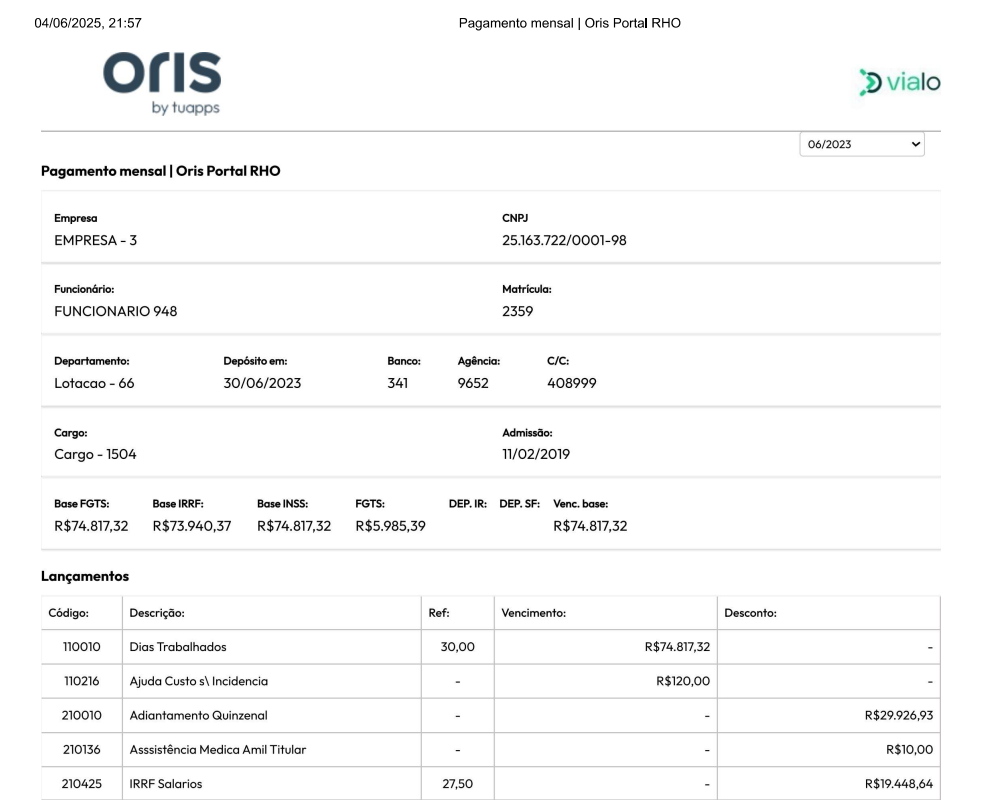Click the page title Pagamento mensal heading
The height and width of the screenshot is (800, 982).
[x=160, y=171]
